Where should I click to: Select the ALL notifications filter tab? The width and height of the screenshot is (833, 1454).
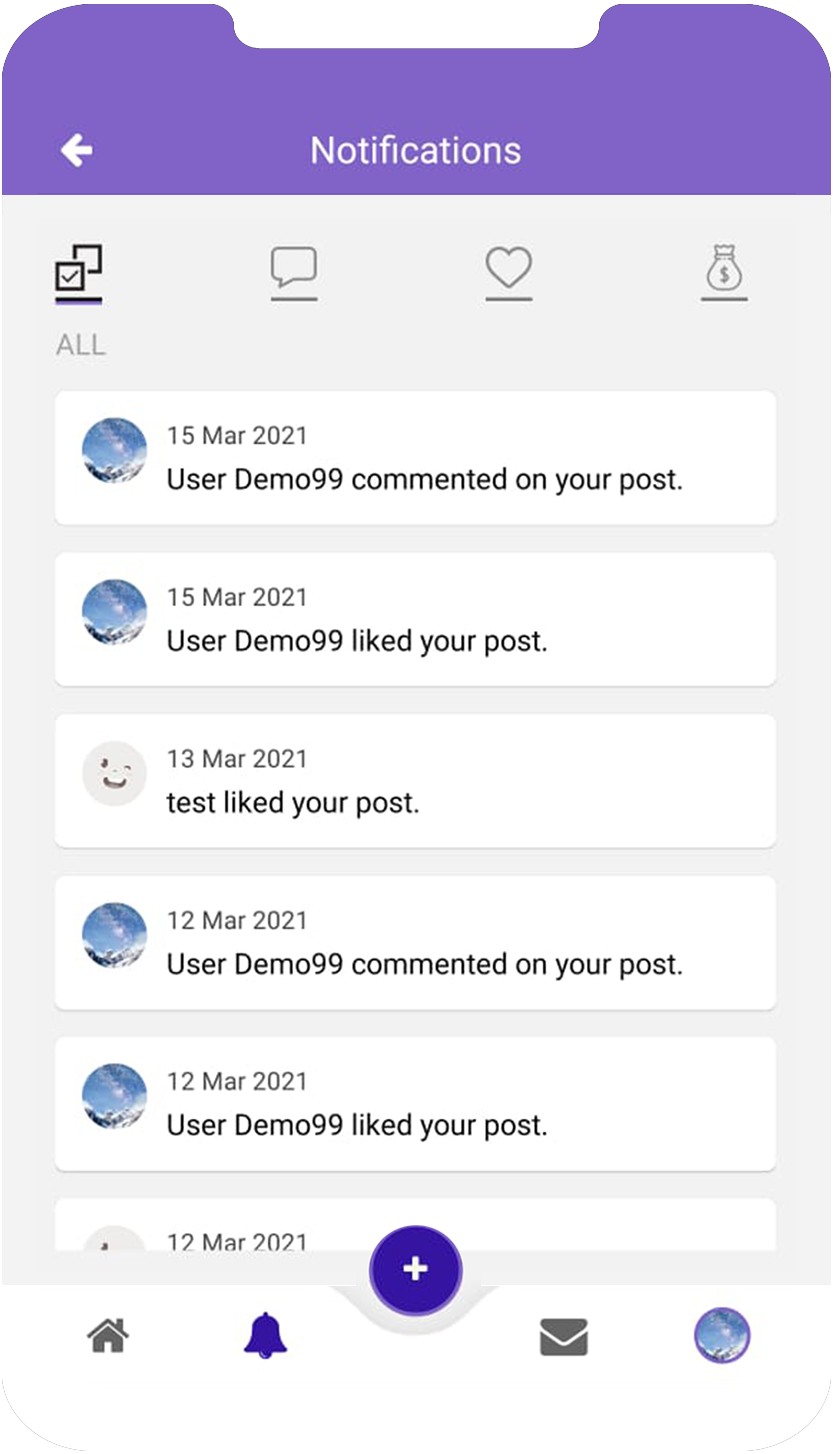pos(79,273)
